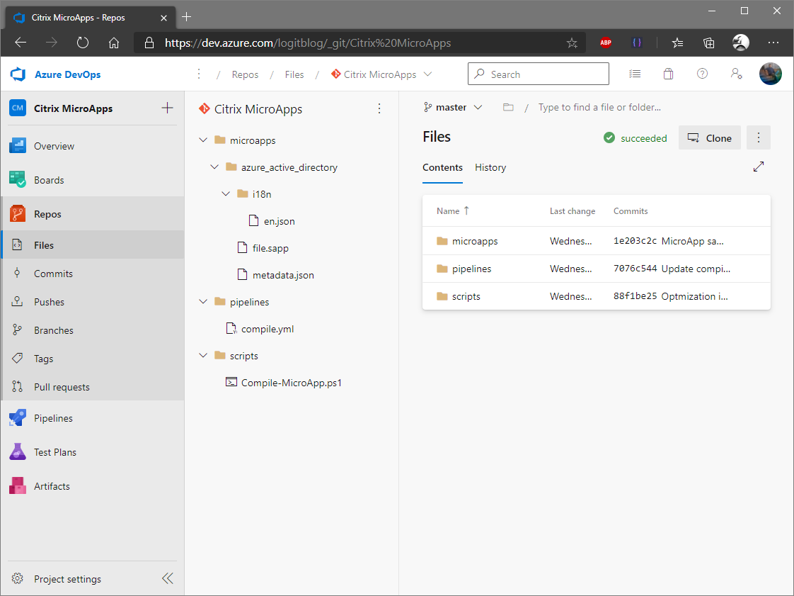
Task: Select Pull requests in Repos submenu
Action: 92,386
